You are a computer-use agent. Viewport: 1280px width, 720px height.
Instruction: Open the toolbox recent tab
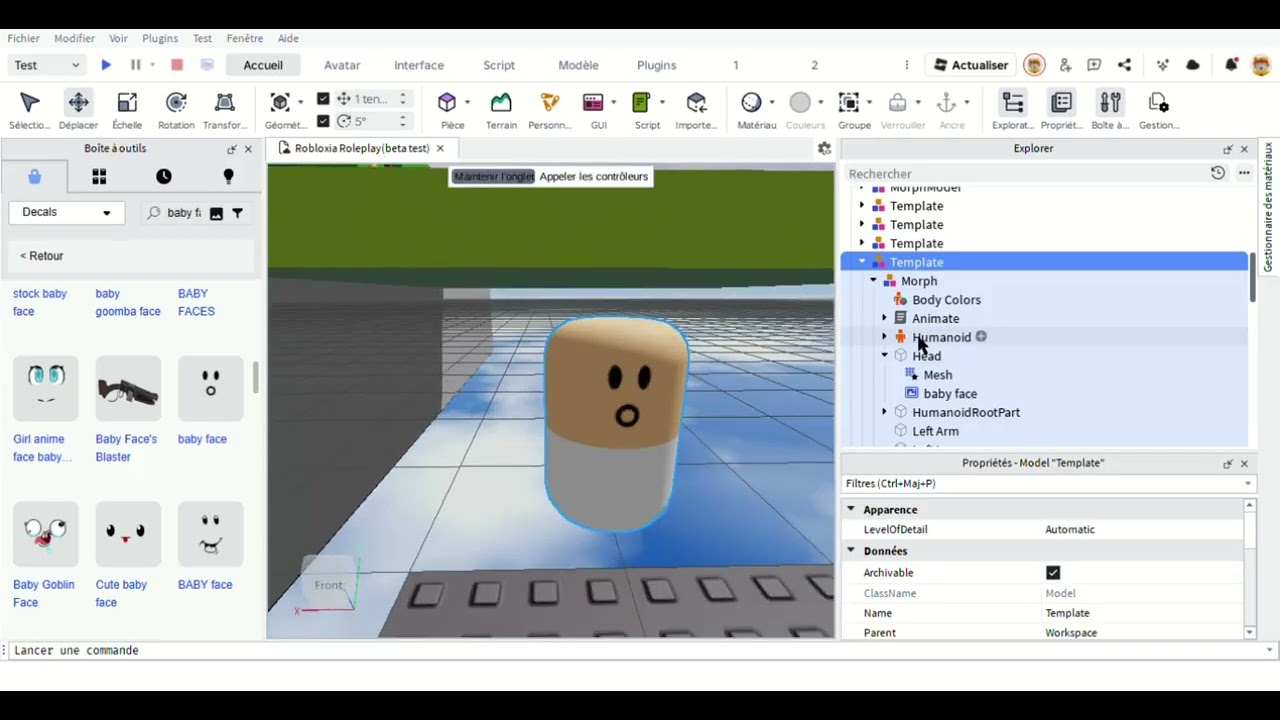point(164,177)
